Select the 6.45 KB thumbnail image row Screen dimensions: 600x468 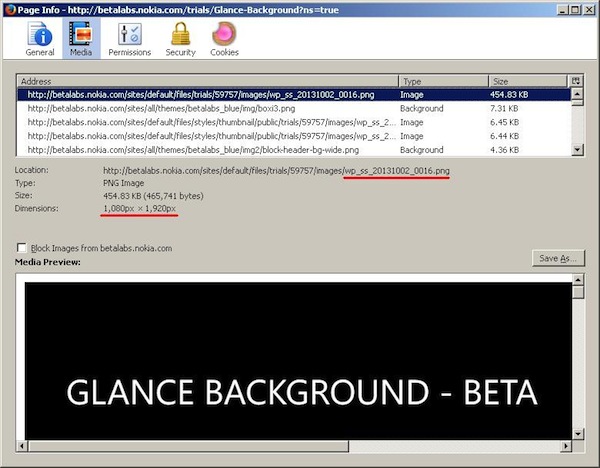click(294, 122)
